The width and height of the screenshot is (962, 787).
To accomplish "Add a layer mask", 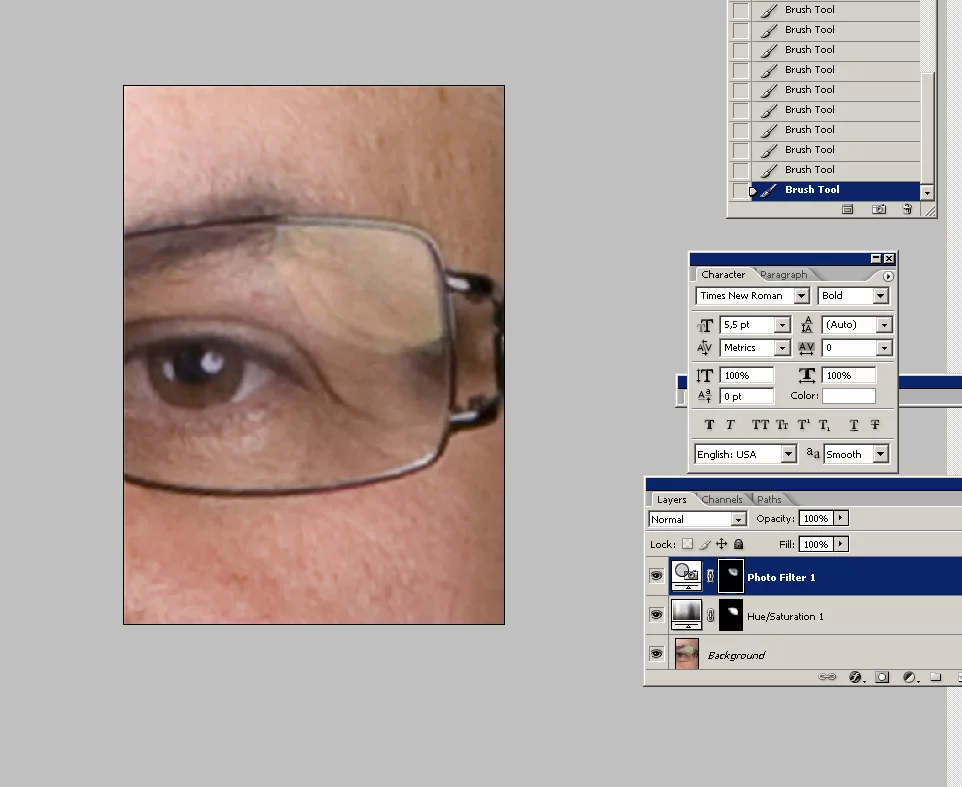I will point(882,677).
